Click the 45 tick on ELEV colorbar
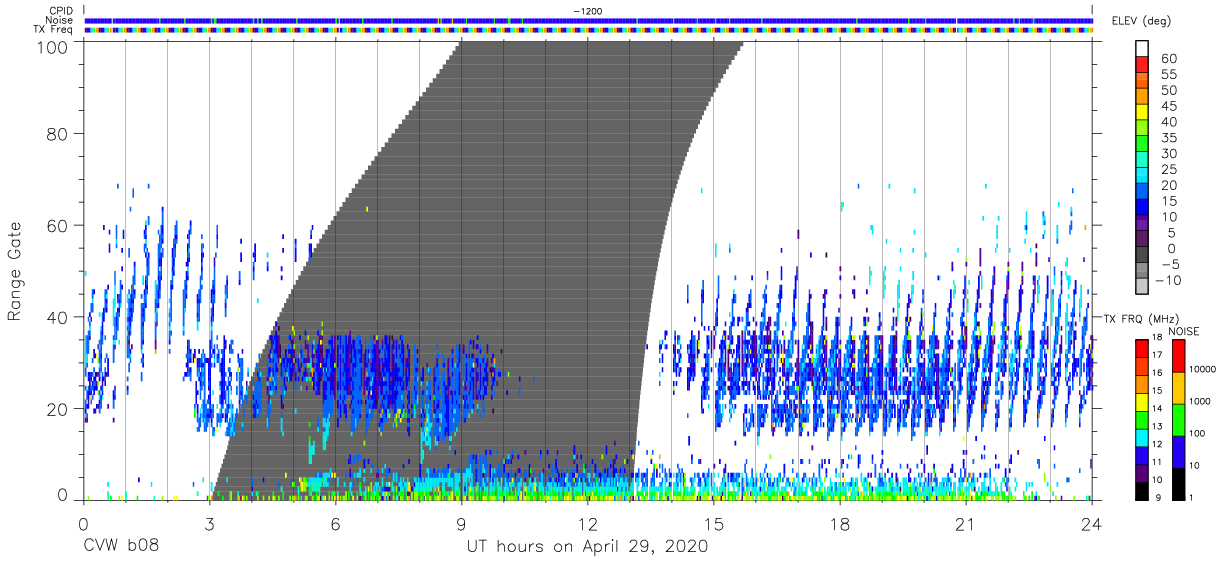1228x567 pixels. coord(1168,105)
